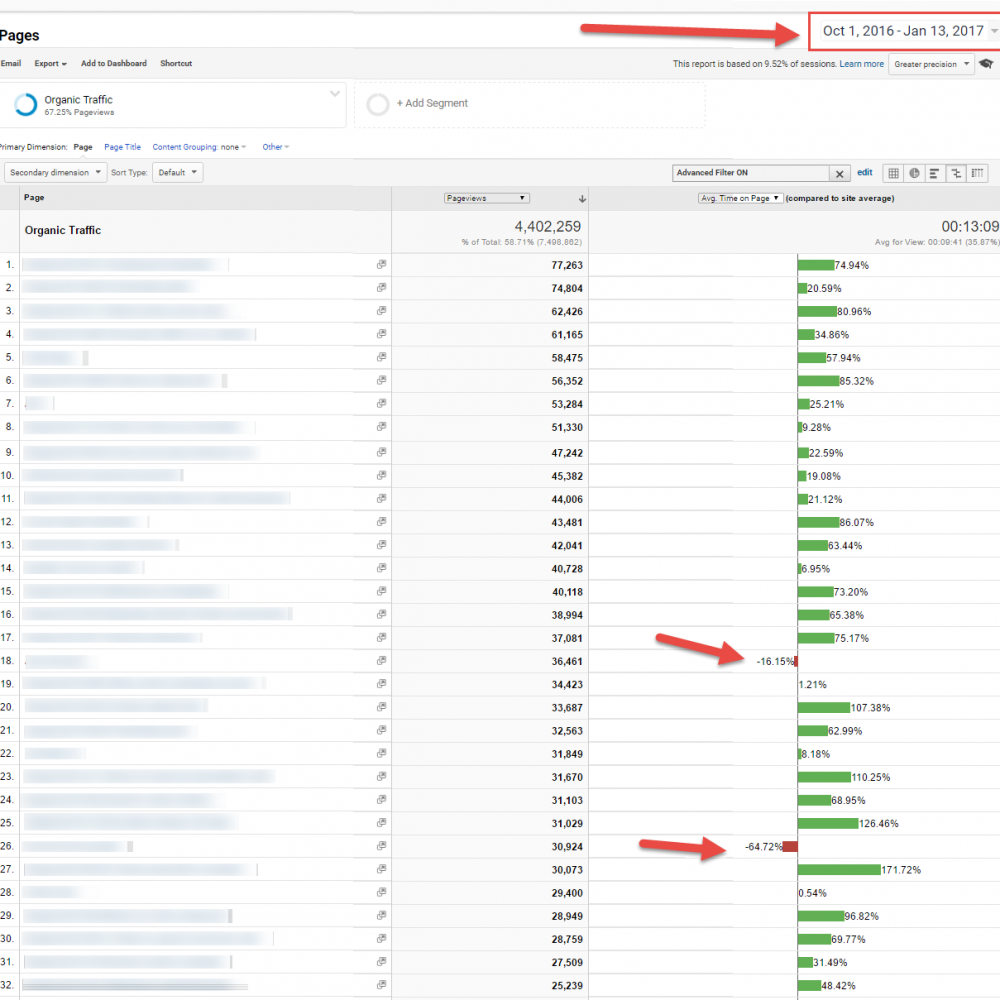This screenshot has width=1000, height=1000.
Task: Click the Pages report title
Action: (20, 36)
